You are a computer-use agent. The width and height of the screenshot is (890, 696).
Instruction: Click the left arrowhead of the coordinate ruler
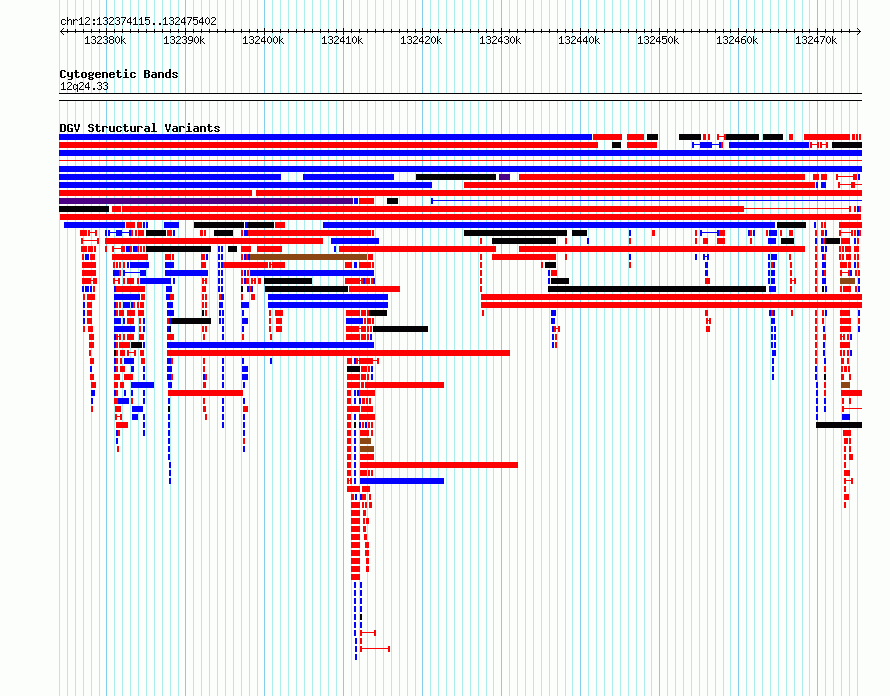62,31
